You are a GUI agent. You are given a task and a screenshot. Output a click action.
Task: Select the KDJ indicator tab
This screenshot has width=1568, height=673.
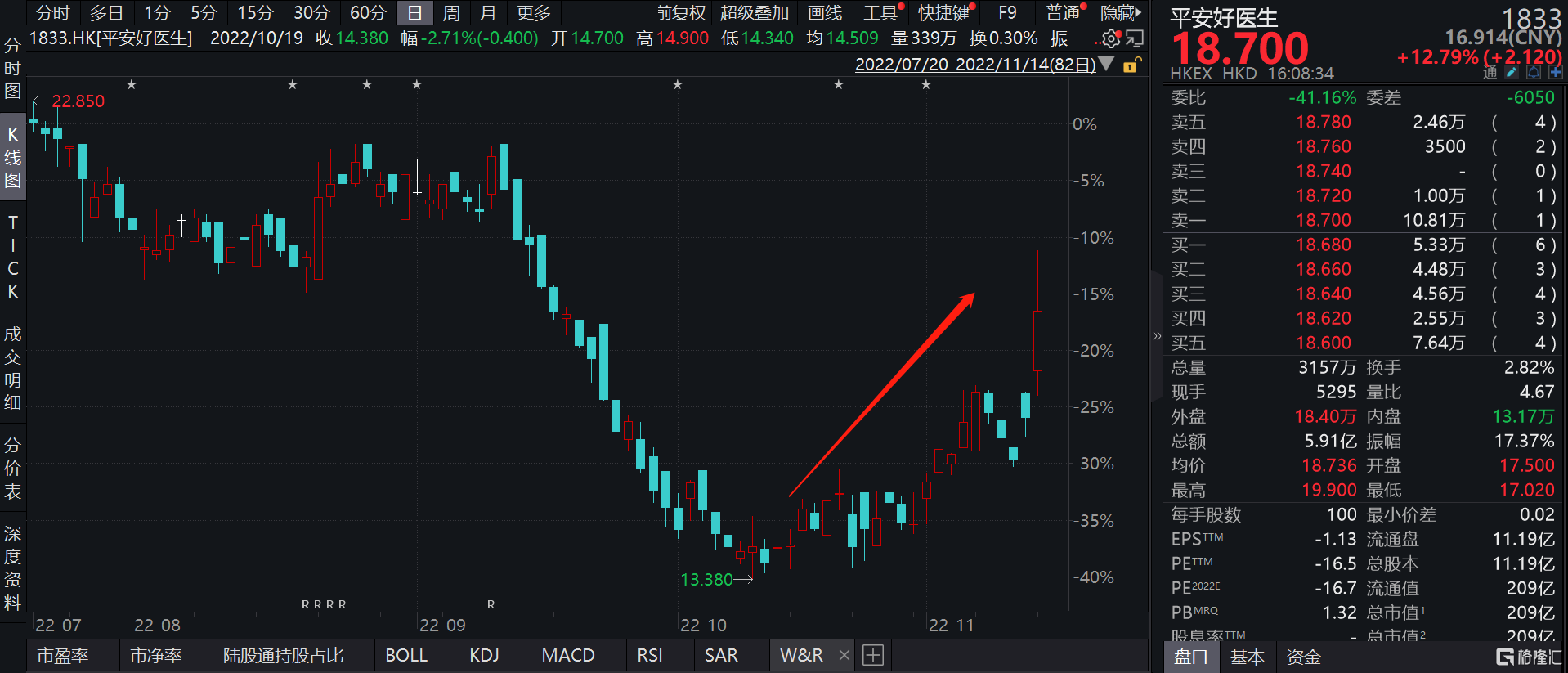pyautogui.click(x=484, y=655)
